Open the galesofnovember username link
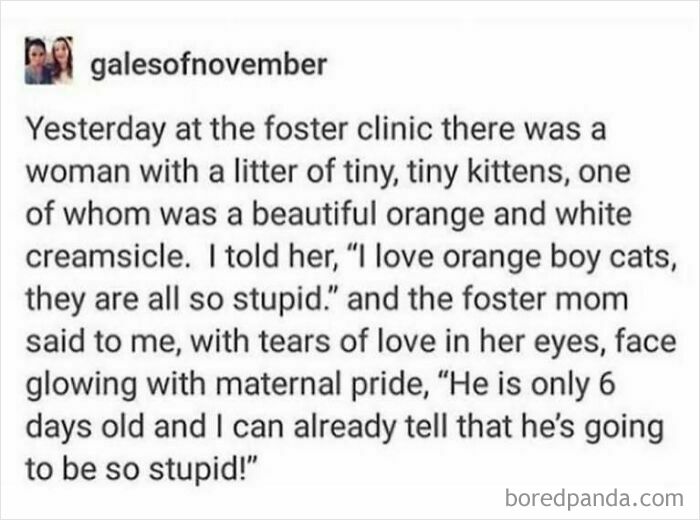 tap(208, 66)
